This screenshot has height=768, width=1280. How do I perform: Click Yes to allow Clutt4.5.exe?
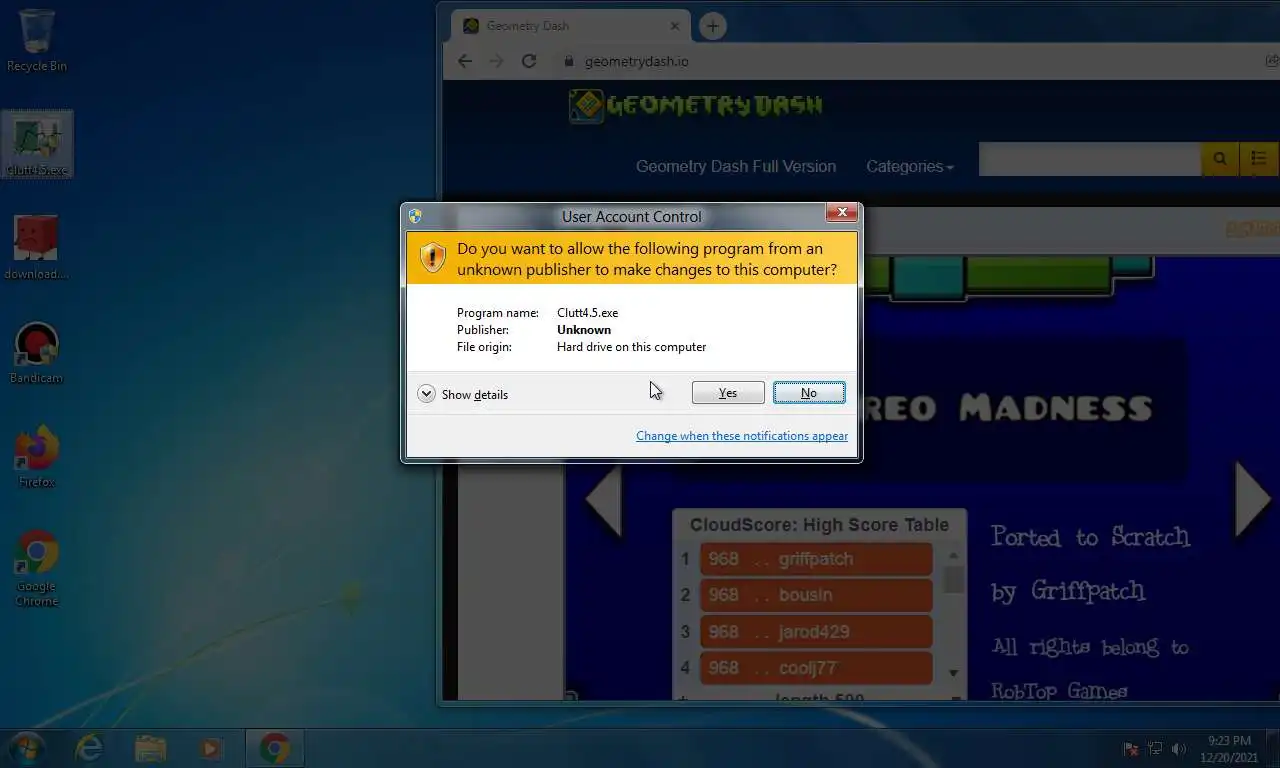pos(728,393)
